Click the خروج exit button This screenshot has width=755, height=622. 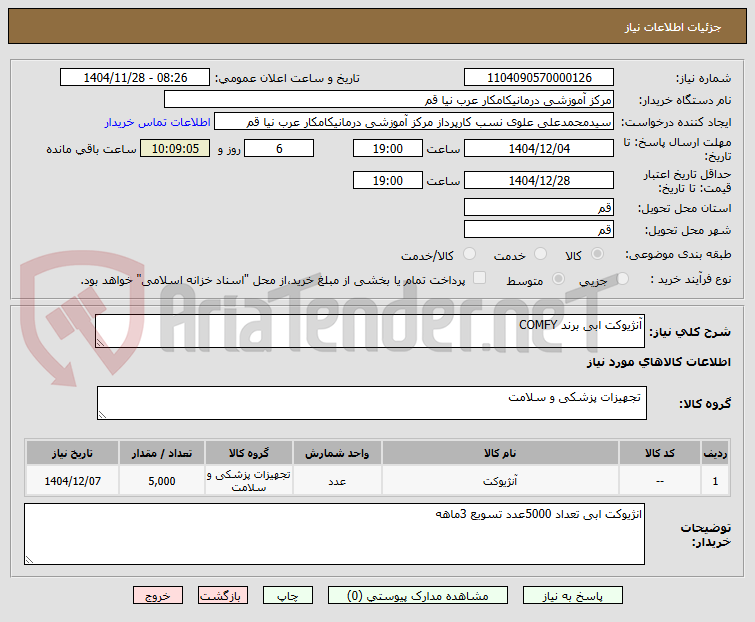(x=158, y=595)
